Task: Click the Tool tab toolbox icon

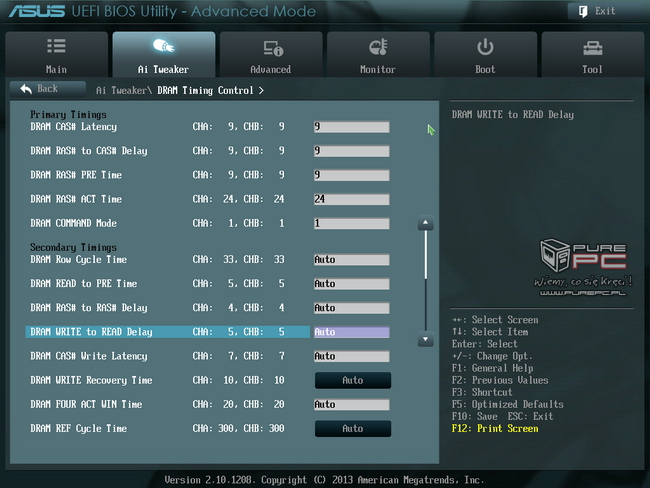Action: click(x=593, y=48)
